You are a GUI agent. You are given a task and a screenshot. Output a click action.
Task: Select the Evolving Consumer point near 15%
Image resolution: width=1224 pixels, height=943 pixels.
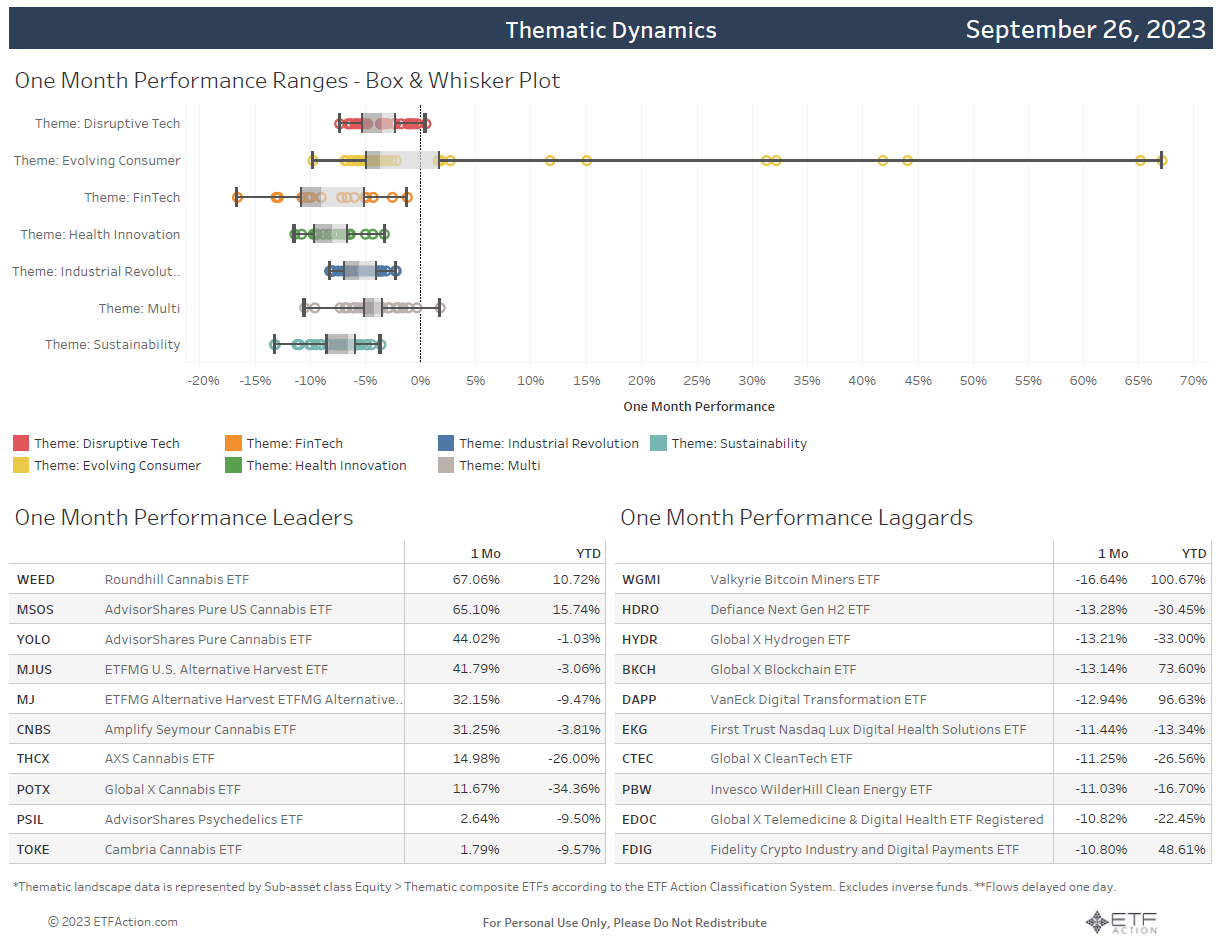tap(586, 160)
